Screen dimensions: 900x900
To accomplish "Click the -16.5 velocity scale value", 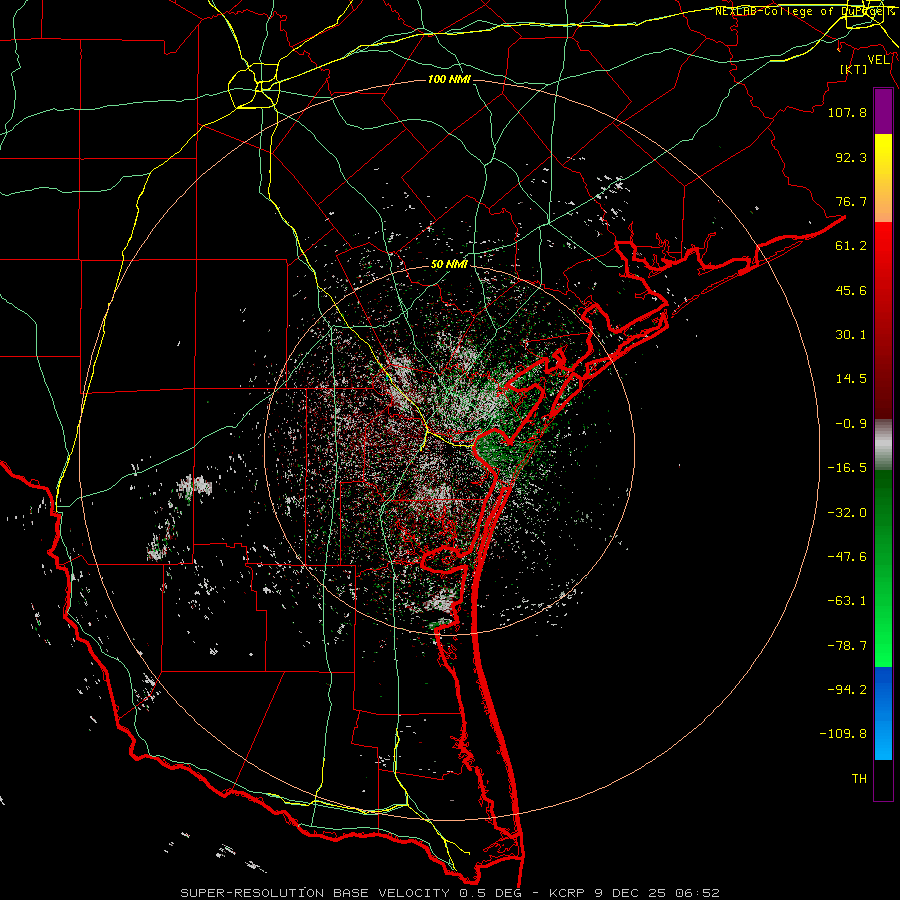I will (847, 468).
